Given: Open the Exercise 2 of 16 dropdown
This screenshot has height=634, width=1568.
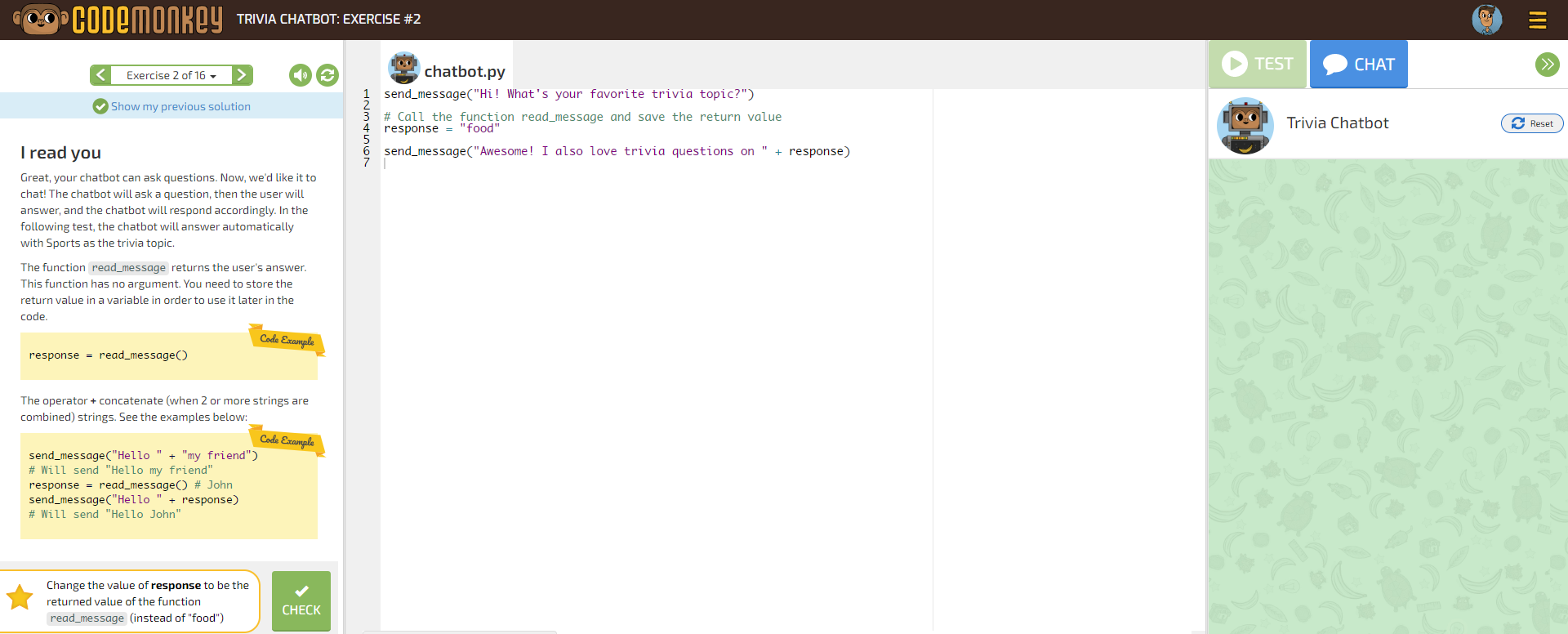Looking at the screenshot, I should [x=171, y=75].
